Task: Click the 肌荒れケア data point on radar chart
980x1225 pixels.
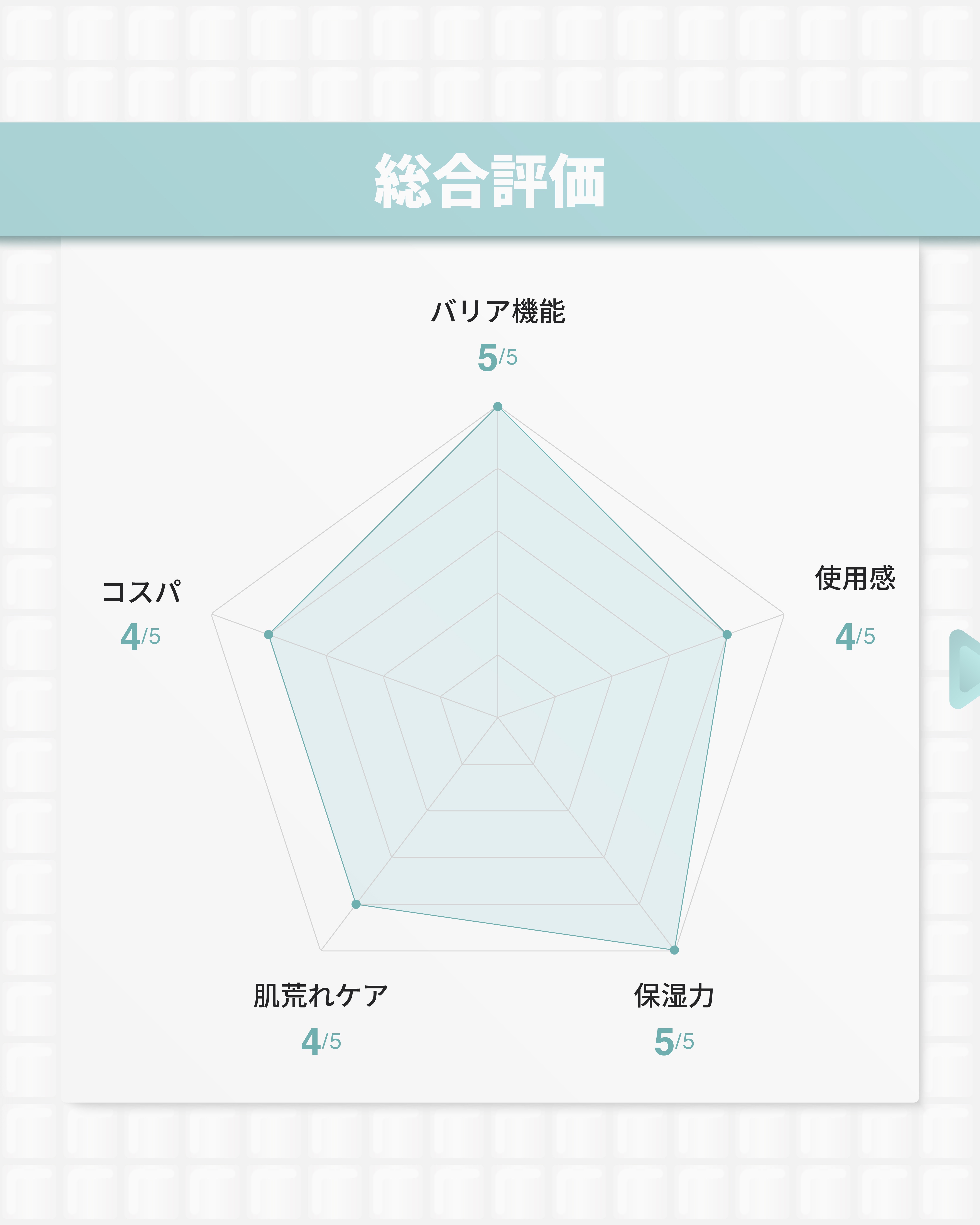Action: tap(356, 904)
